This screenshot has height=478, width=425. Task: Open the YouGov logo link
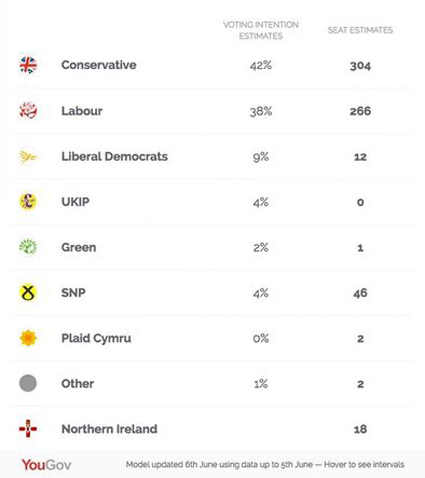[x=46, y=465]
